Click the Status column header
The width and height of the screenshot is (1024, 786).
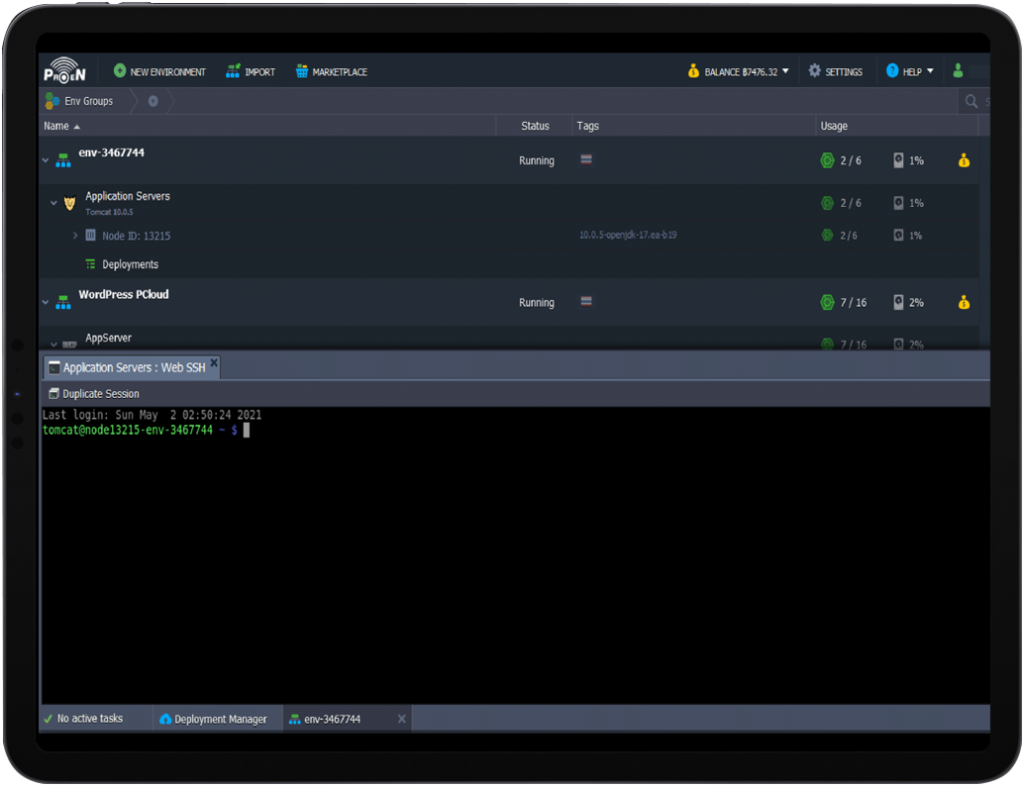tap(535, 126)
